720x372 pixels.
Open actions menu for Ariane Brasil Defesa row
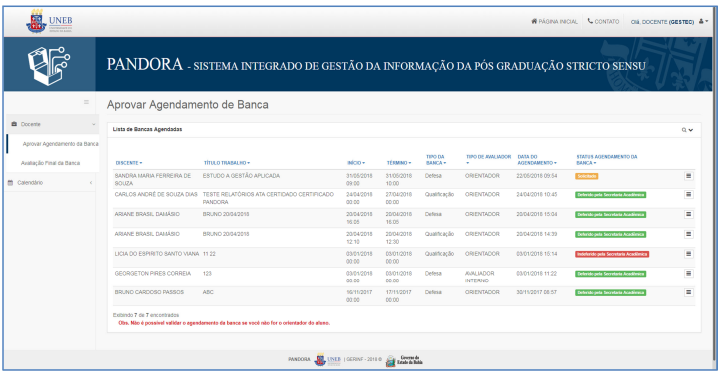[x=688, y=214]
